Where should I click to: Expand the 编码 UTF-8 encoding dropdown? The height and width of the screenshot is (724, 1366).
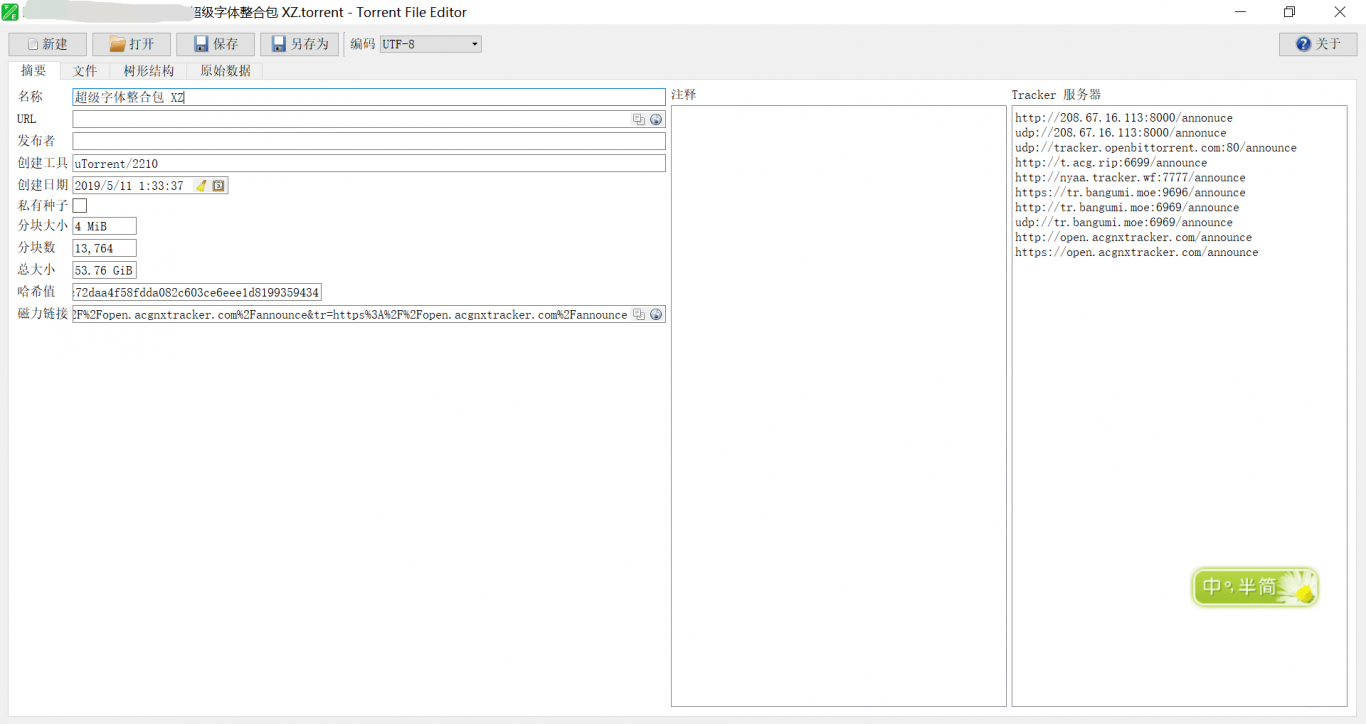point(431,44)
